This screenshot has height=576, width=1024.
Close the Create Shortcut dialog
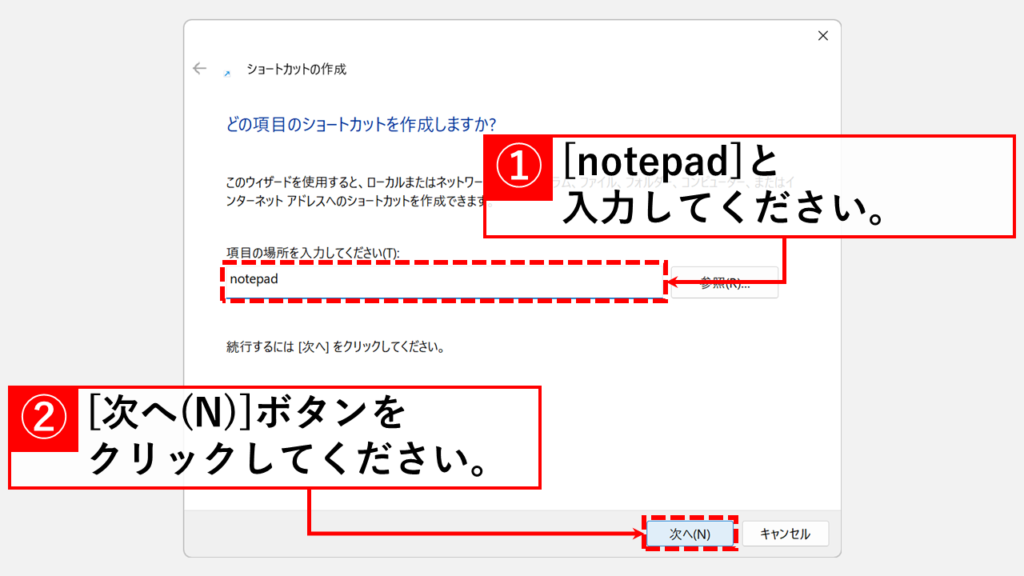point(823,36)
